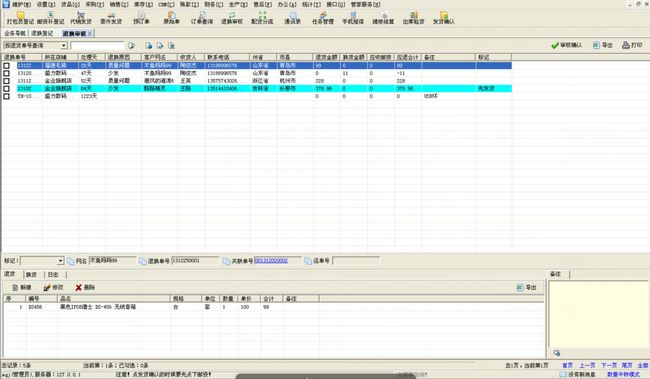Viewport: 650px width, 379px height.
Task: Toggle the checkbox on the last row
Action: pos(7,96)
